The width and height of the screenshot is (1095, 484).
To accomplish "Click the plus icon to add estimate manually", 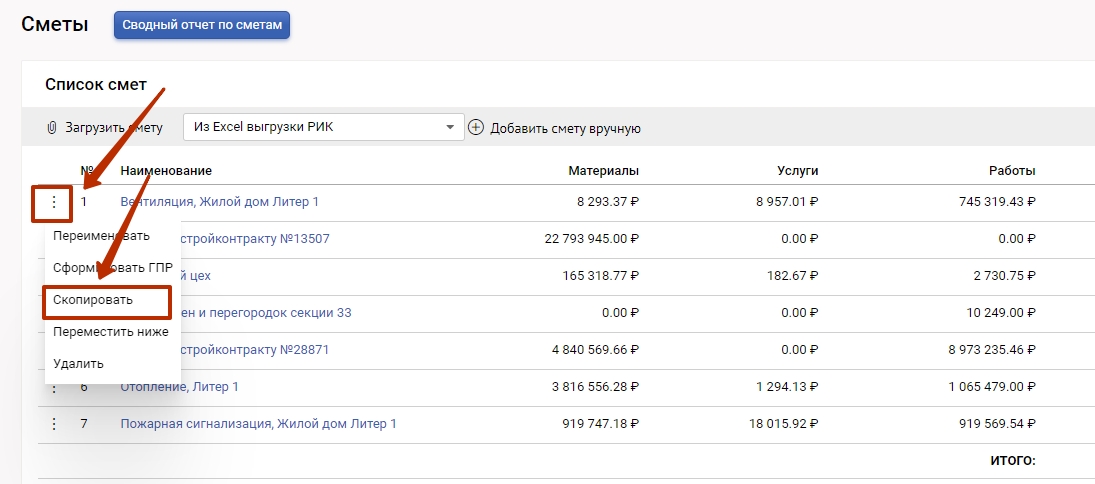I will tap(476, 128).
